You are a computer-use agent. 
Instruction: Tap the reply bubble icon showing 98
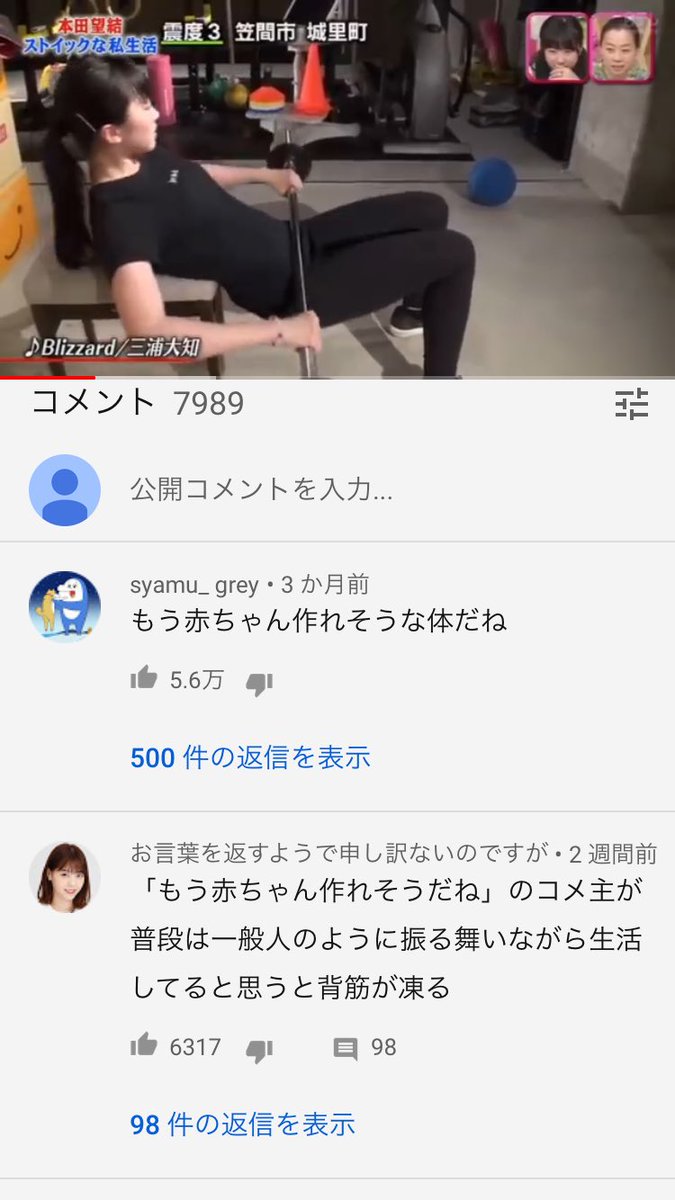click(x=346, y=1049)
